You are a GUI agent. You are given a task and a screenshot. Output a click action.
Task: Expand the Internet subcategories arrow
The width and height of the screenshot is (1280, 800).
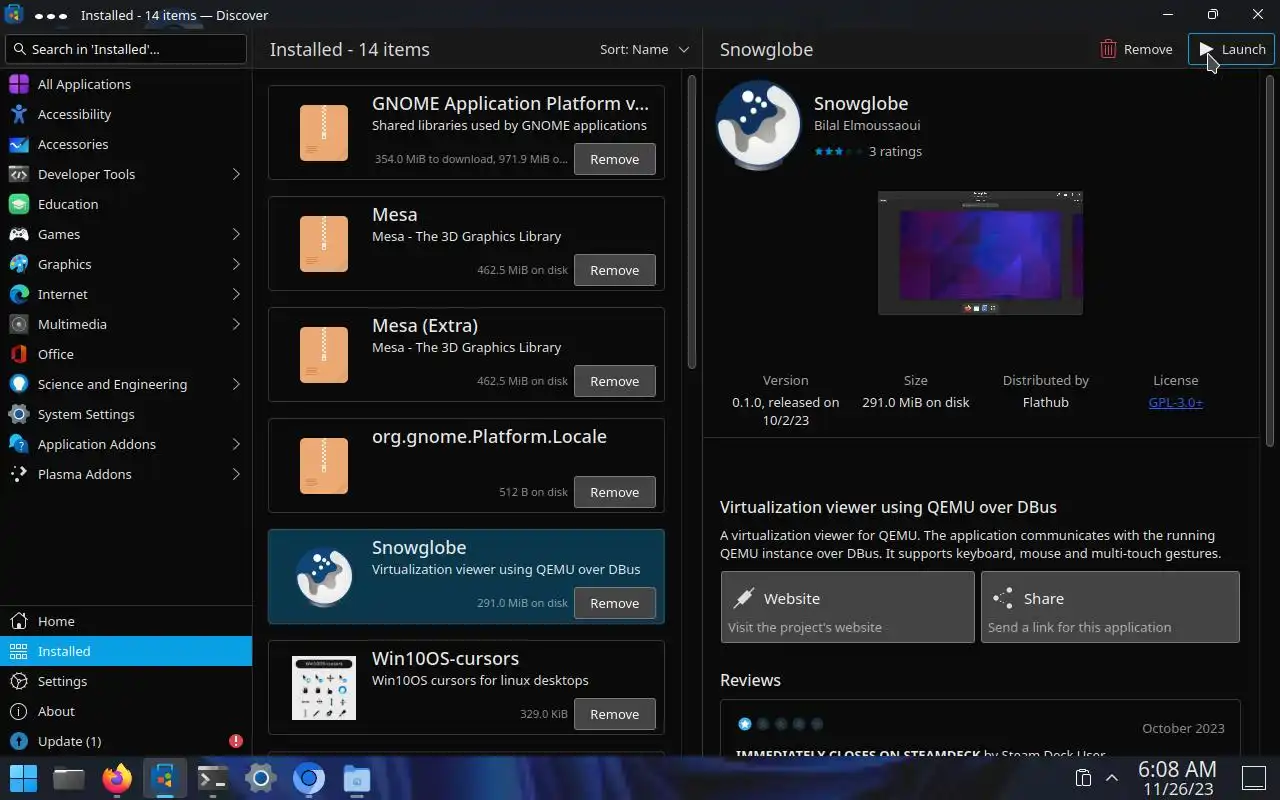236,294
